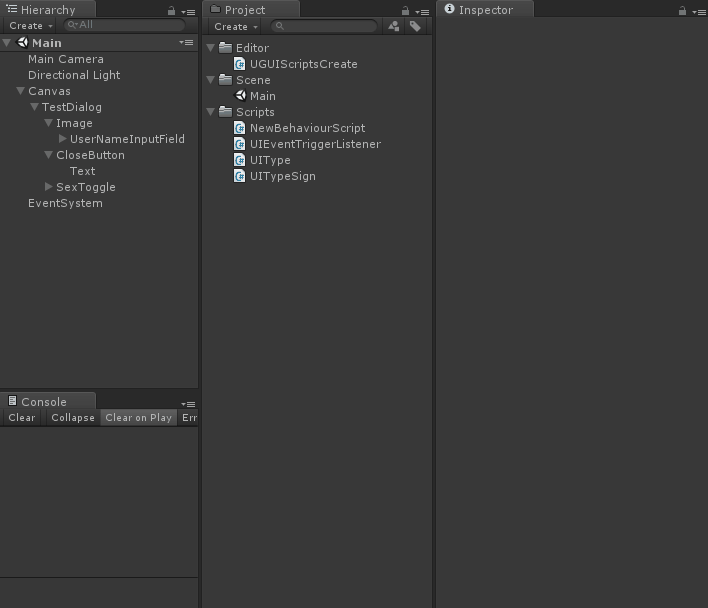Click the Search by Type icon in Project

pos(394,26)
